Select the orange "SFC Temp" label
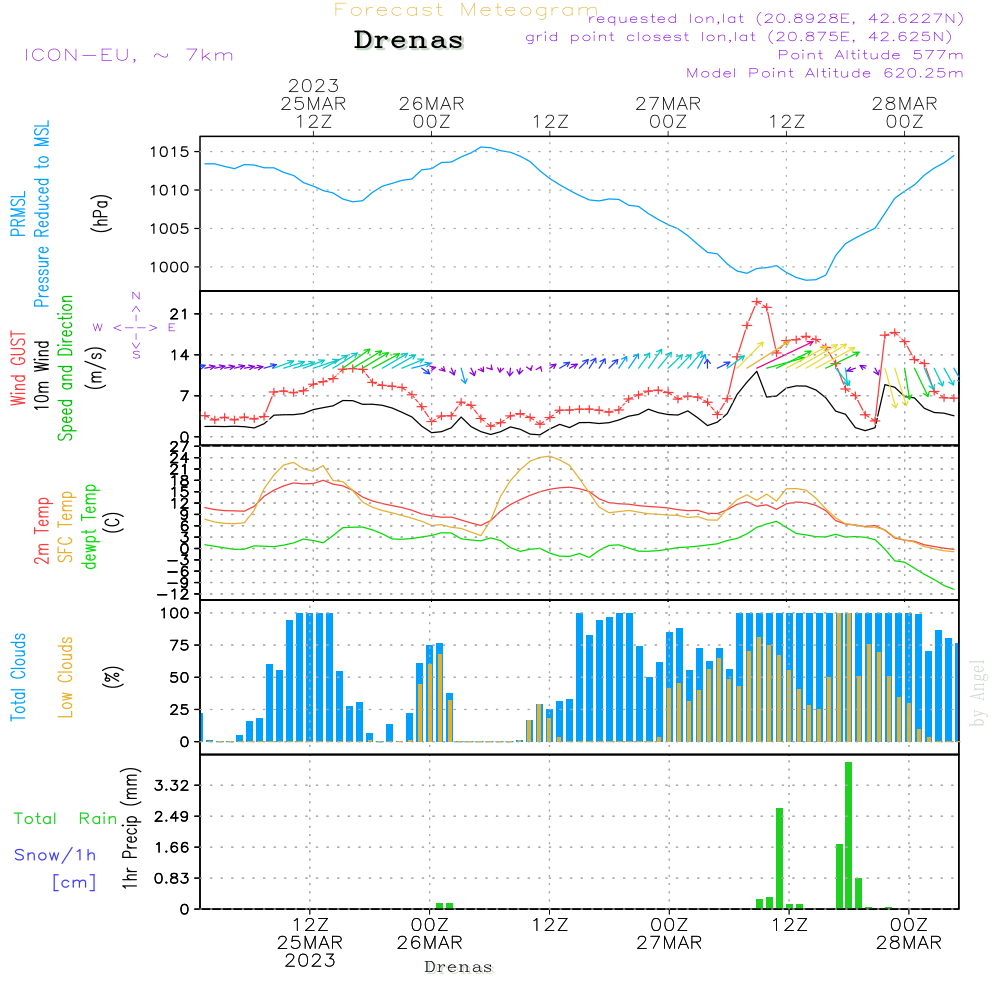The width and height of the screenshot is (1000, 1000). click(x=66, y=527)
